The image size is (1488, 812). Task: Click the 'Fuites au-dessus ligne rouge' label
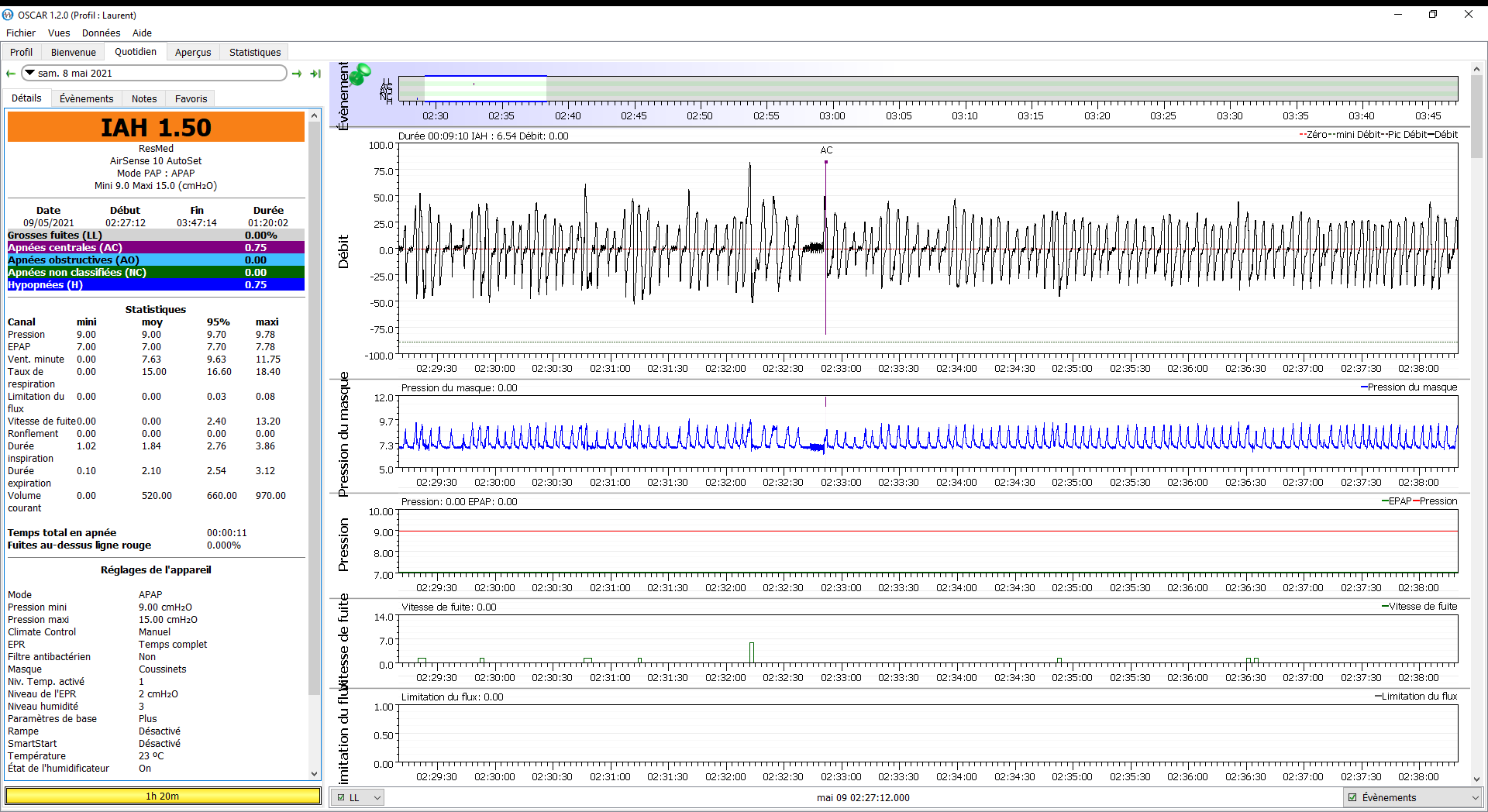(x=79, y=545)
